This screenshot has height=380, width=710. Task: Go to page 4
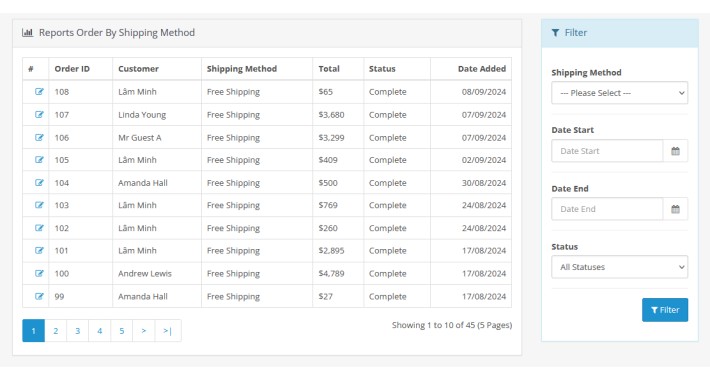[100, 331]
